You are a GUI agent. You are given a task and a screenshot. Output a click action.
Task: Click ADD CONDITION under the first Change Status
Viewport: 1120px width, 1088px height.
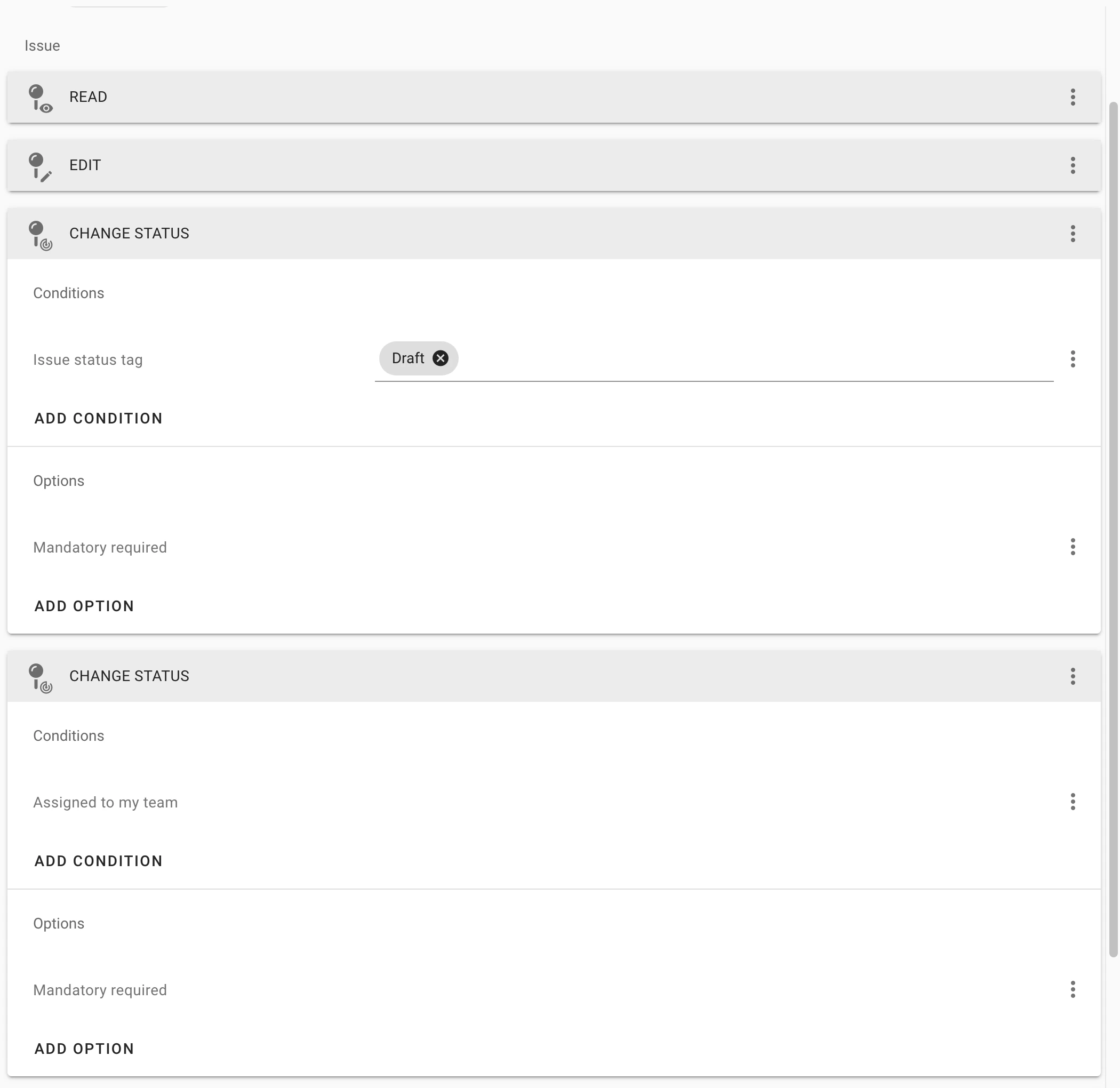(x=98, y=418)
